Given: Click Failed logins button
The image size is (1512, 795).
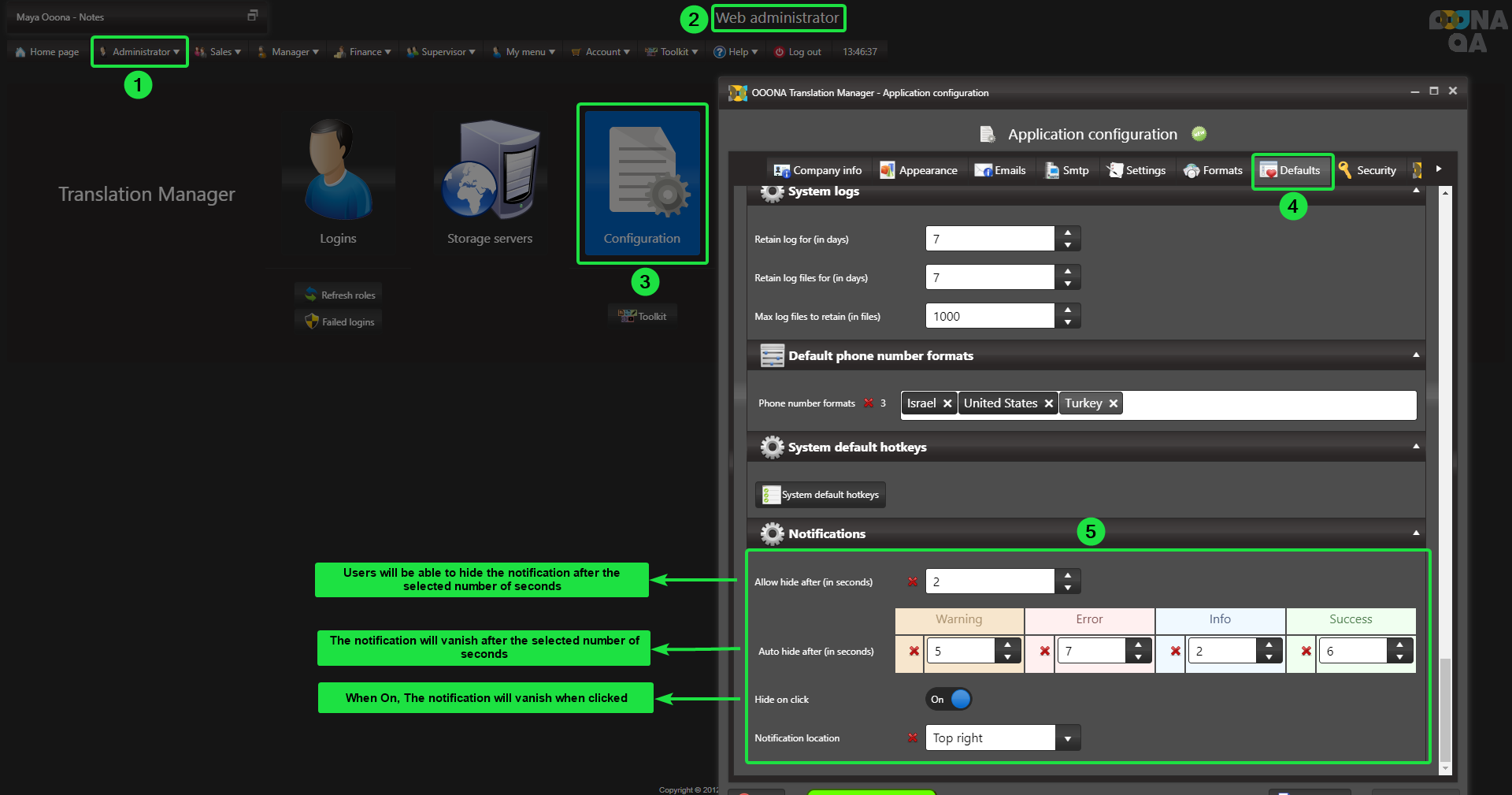Looking at the screenshot, I should click(339, 321).
